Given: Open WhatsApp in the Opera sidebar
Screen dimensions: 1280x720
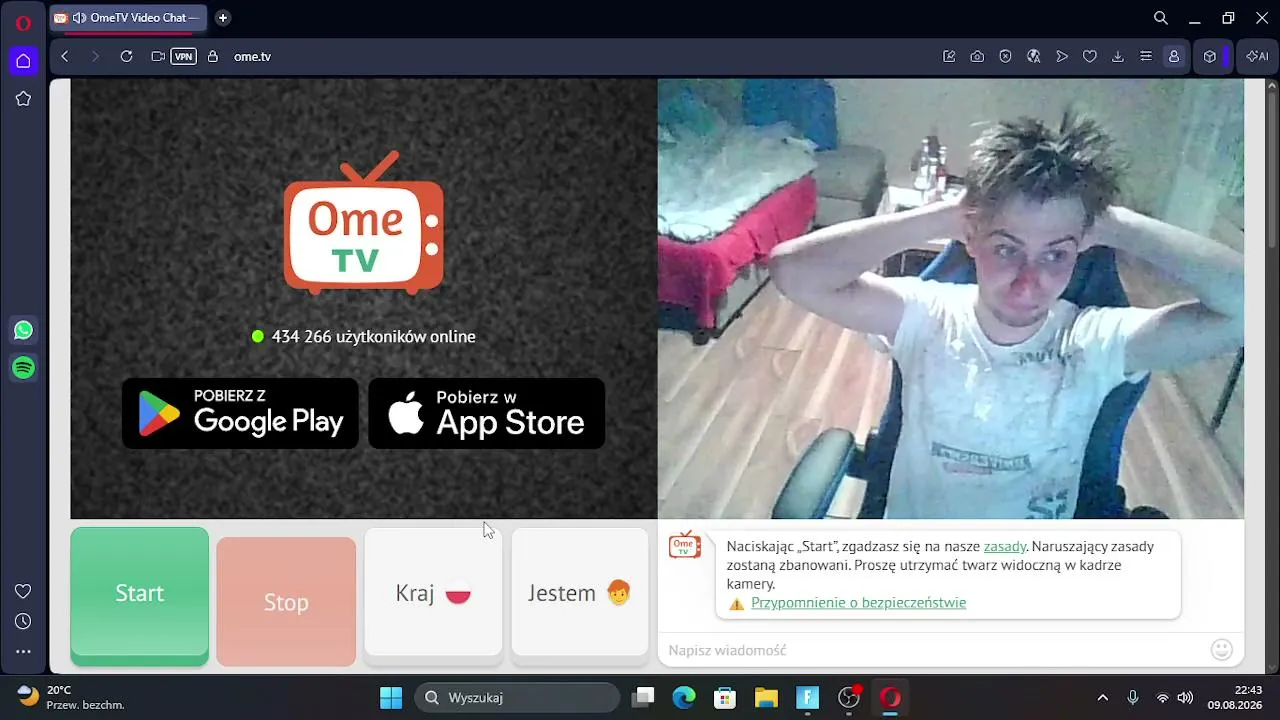Looking at the screenshot, I should (x=23, y=330).
